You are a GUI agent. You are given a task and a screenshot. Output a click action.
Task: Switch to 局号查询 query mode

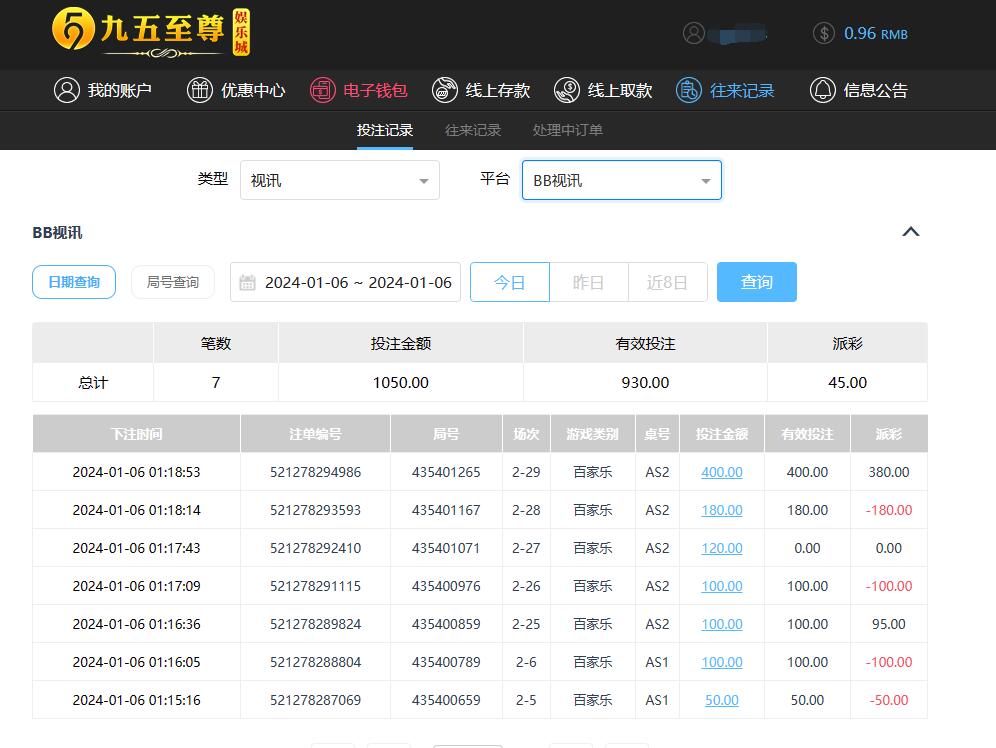pos(173,282)
